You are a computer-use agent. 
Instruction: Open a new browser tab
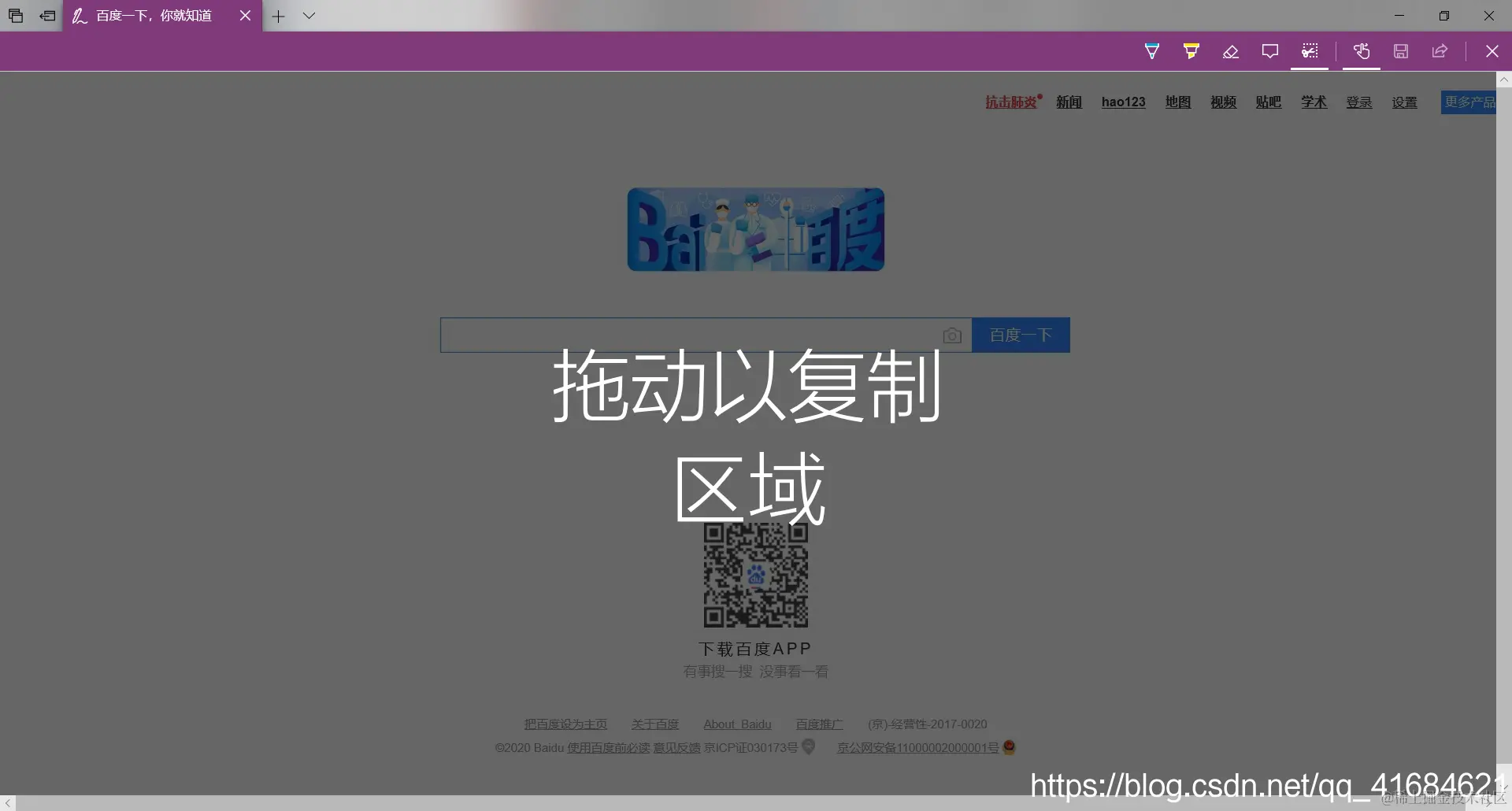278,16
